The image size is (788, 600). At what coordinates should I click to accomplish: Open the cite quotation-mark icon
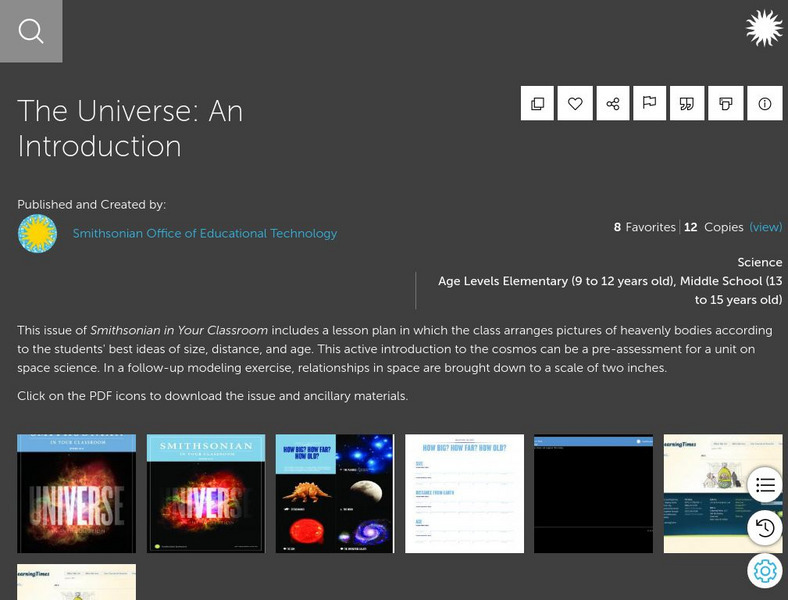point(687,104)
